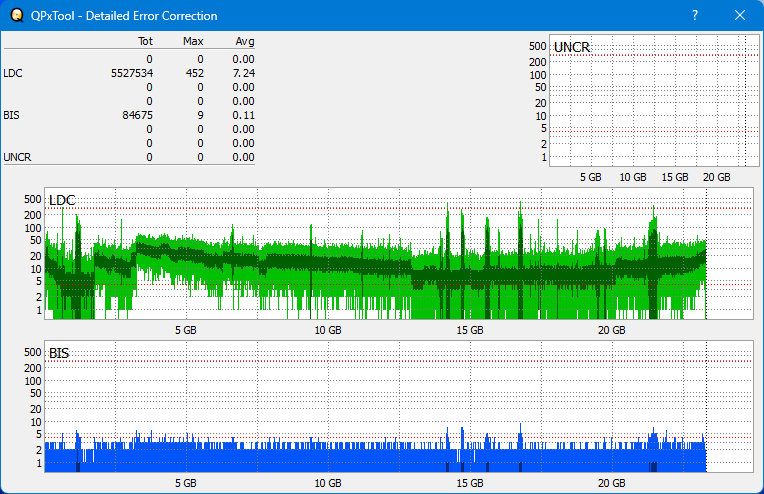
Task: Click the 20 GB label under UNCR graph
Action: pyautogui.click(x=717, y=177)
